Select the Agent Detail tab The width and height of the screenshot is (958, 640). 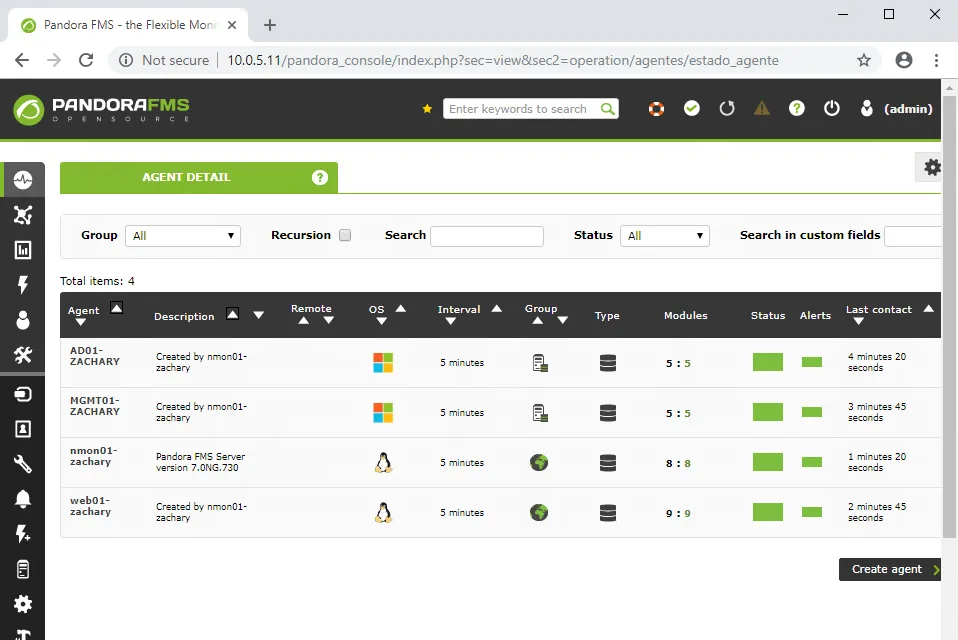(199, 177)
